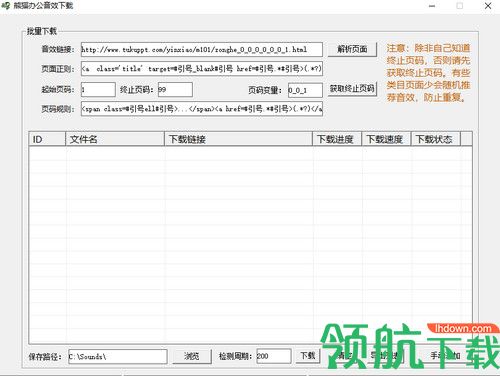
Task: Click the 文件名 column header
Action: point(115,139)
